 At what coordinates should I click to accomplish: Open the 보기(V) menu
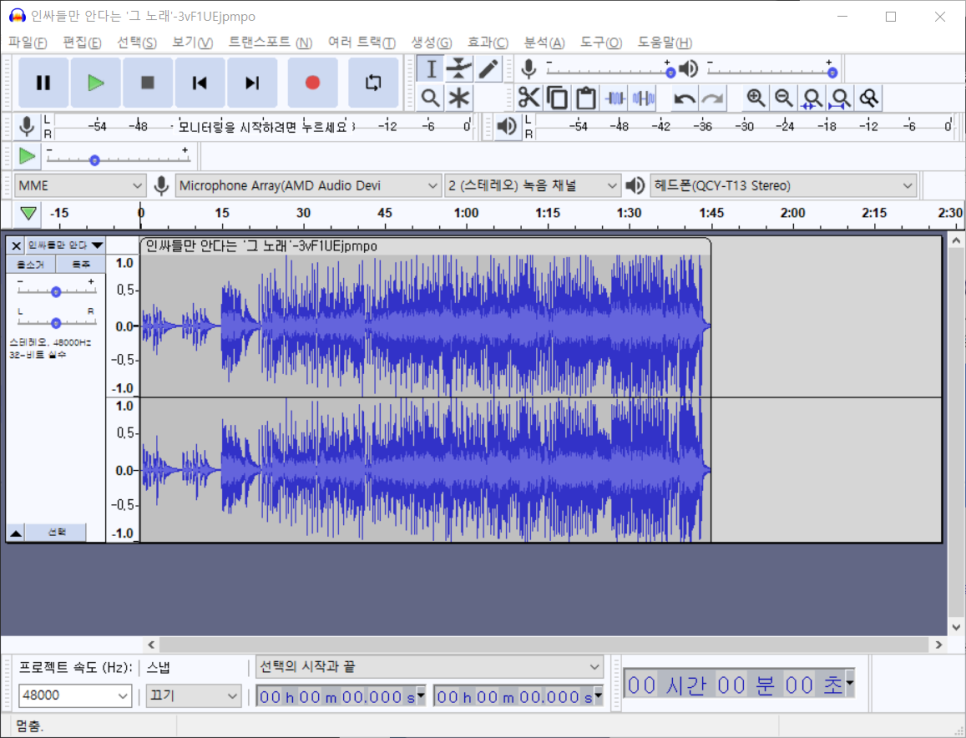click(x=192, y=43)
